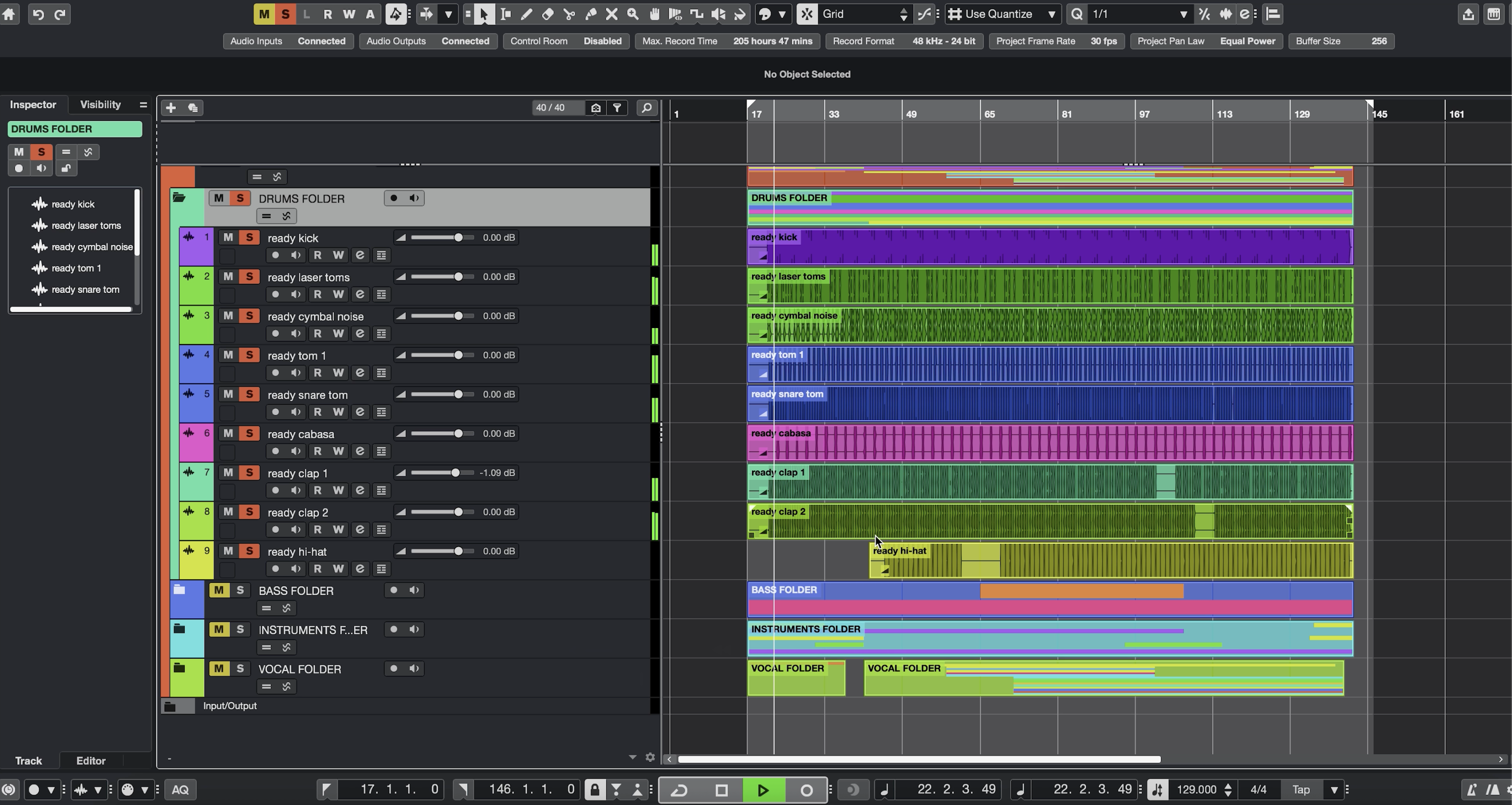The image size is (1512, 805).
Task: Select the Comp hand tool
Action: (654, 14)
